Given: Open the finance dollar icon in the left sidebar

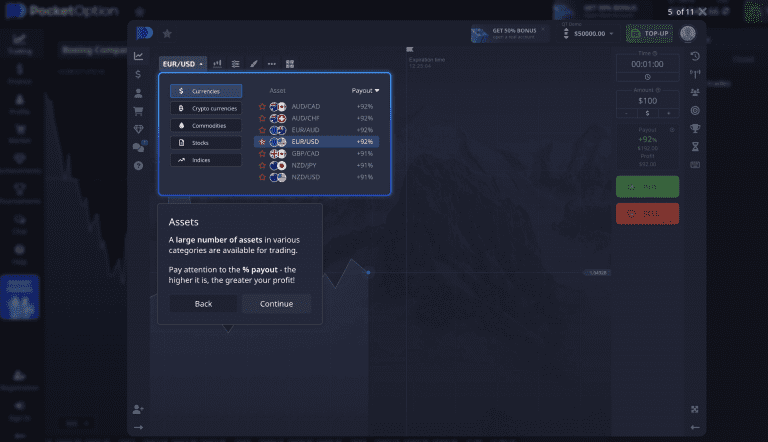Looking at the screenshot, I should click(139, 74).
